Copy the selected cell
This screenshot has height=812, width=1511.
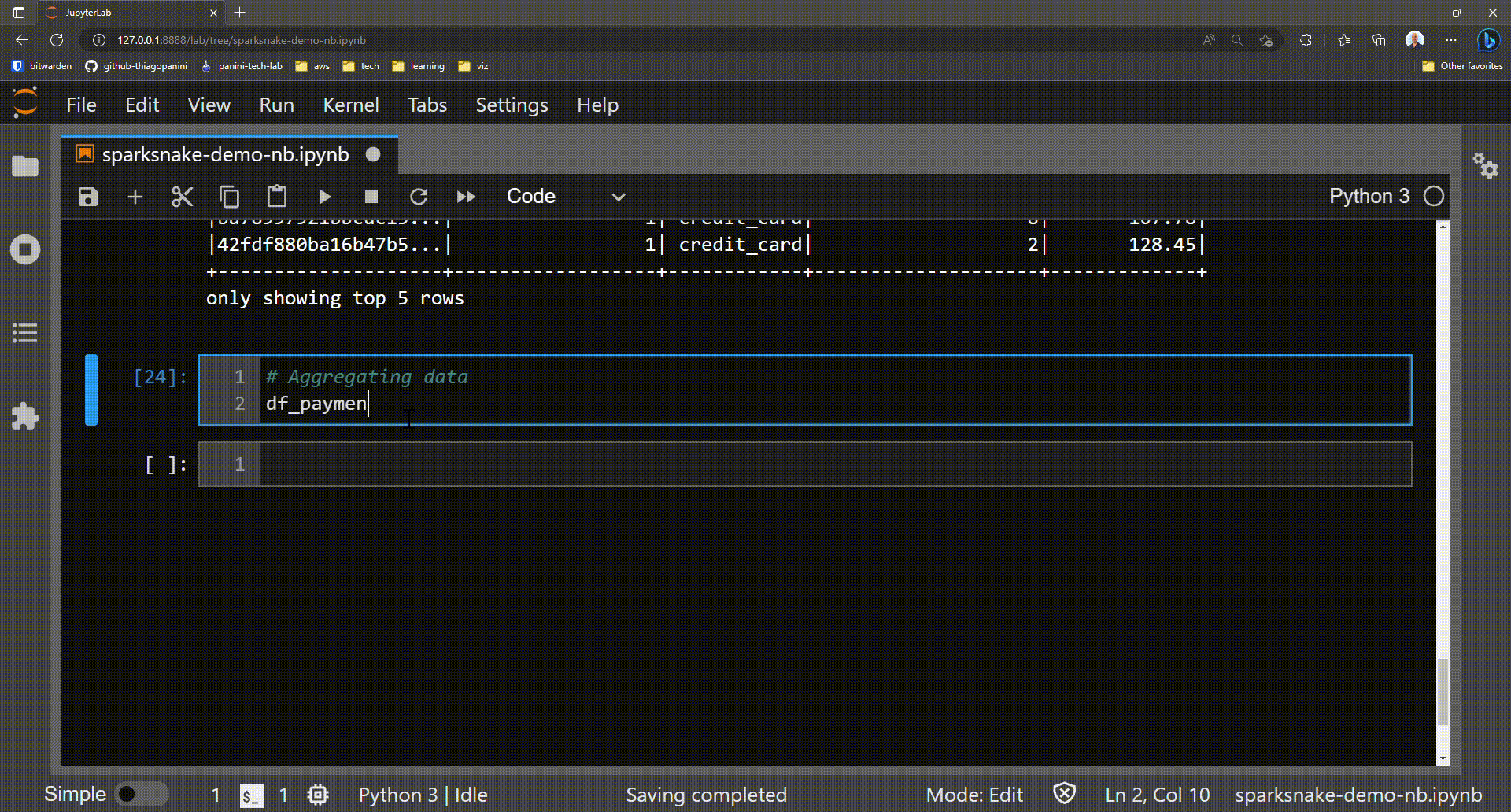pos(229,197)
